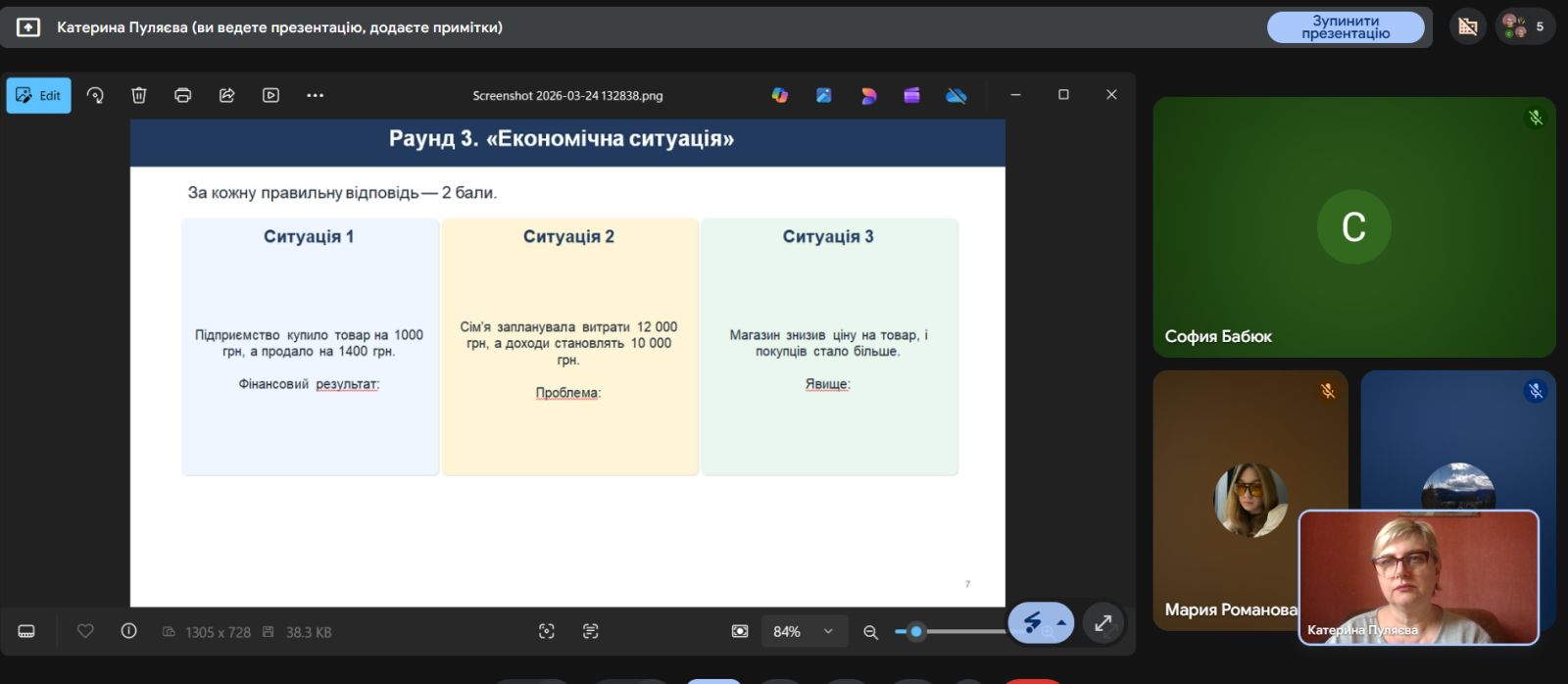Screen dimensions: 1568x684
Task: Open Clipchamp from the Photos toolbar
Action: [x=912, y=96]
